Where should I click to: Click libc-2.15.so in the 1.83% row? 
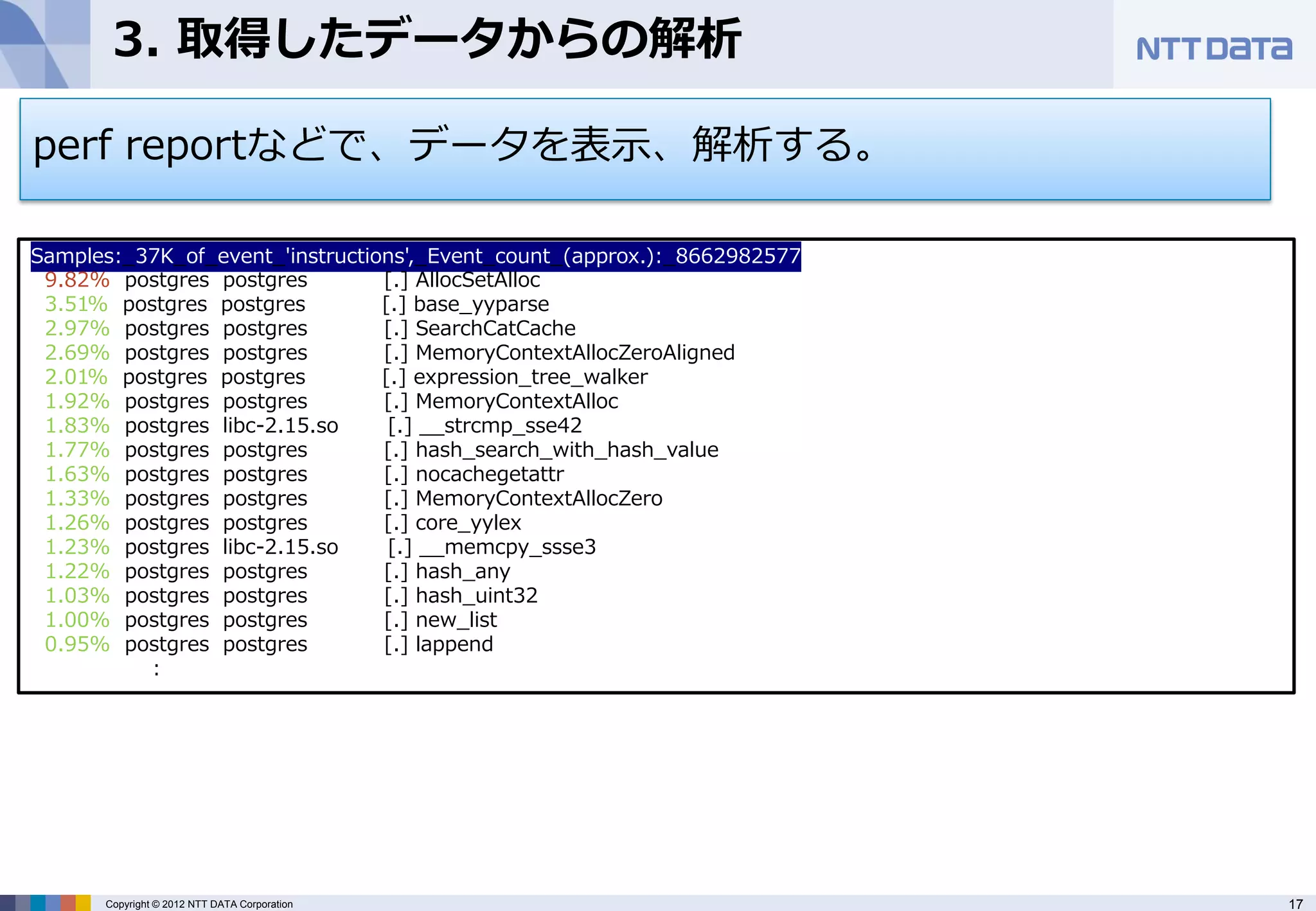pos(280,426)
